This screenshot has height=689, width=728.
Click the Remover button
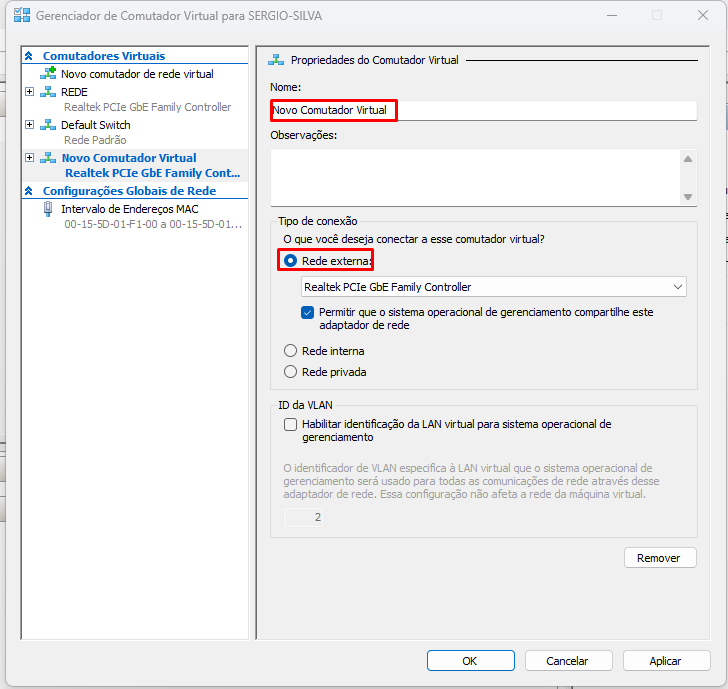click(659, 558)
